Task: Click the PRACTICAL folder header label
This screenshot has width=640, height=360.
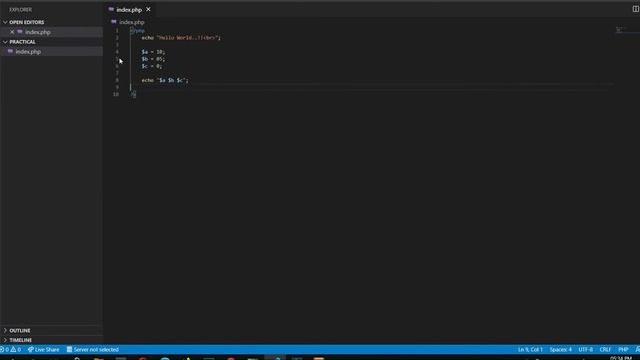Action: coord(22,42)
